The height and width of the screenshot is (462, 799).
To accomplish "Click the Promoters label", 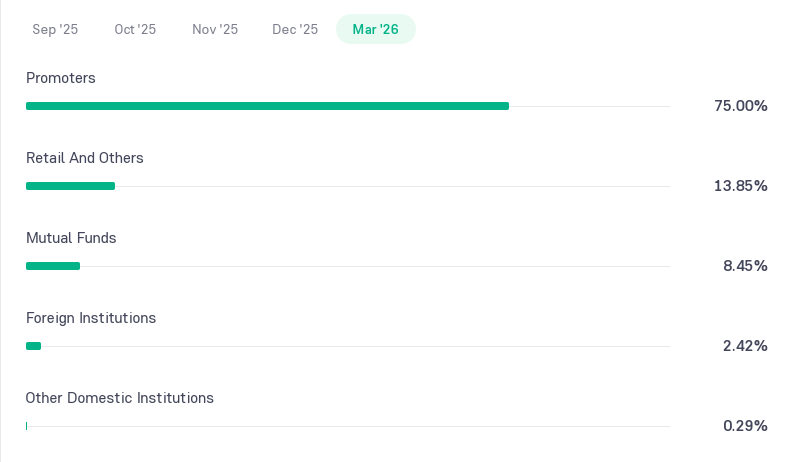I will (x=61, y=78).
